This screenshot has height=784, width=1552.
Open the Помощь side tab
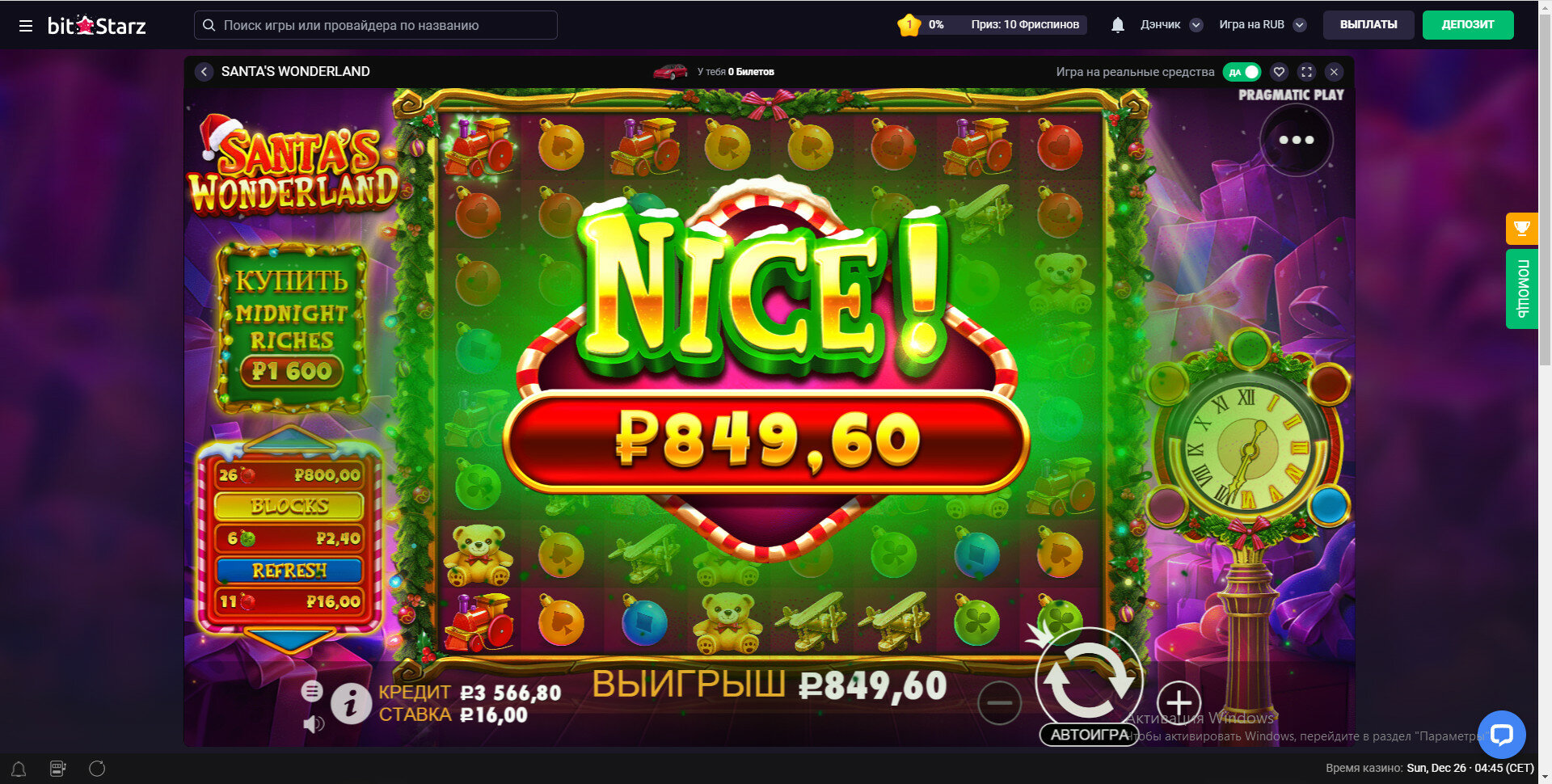[1521, 289]
